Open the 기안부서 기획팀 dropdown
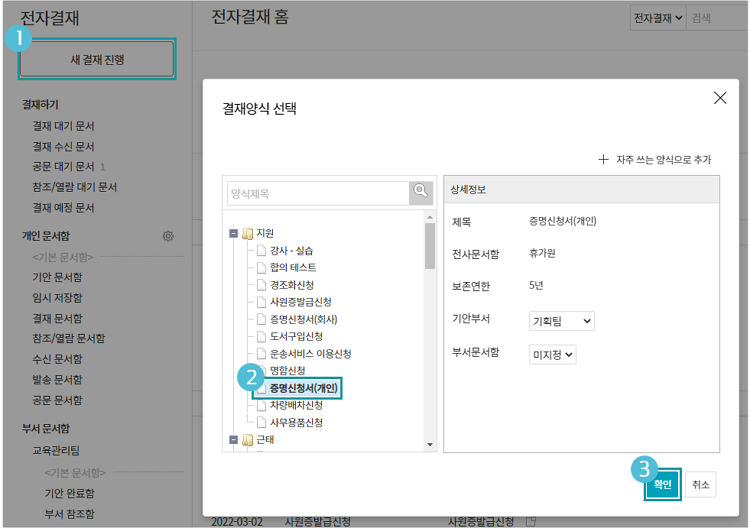The image size is (750, 528). coord(562,321)
